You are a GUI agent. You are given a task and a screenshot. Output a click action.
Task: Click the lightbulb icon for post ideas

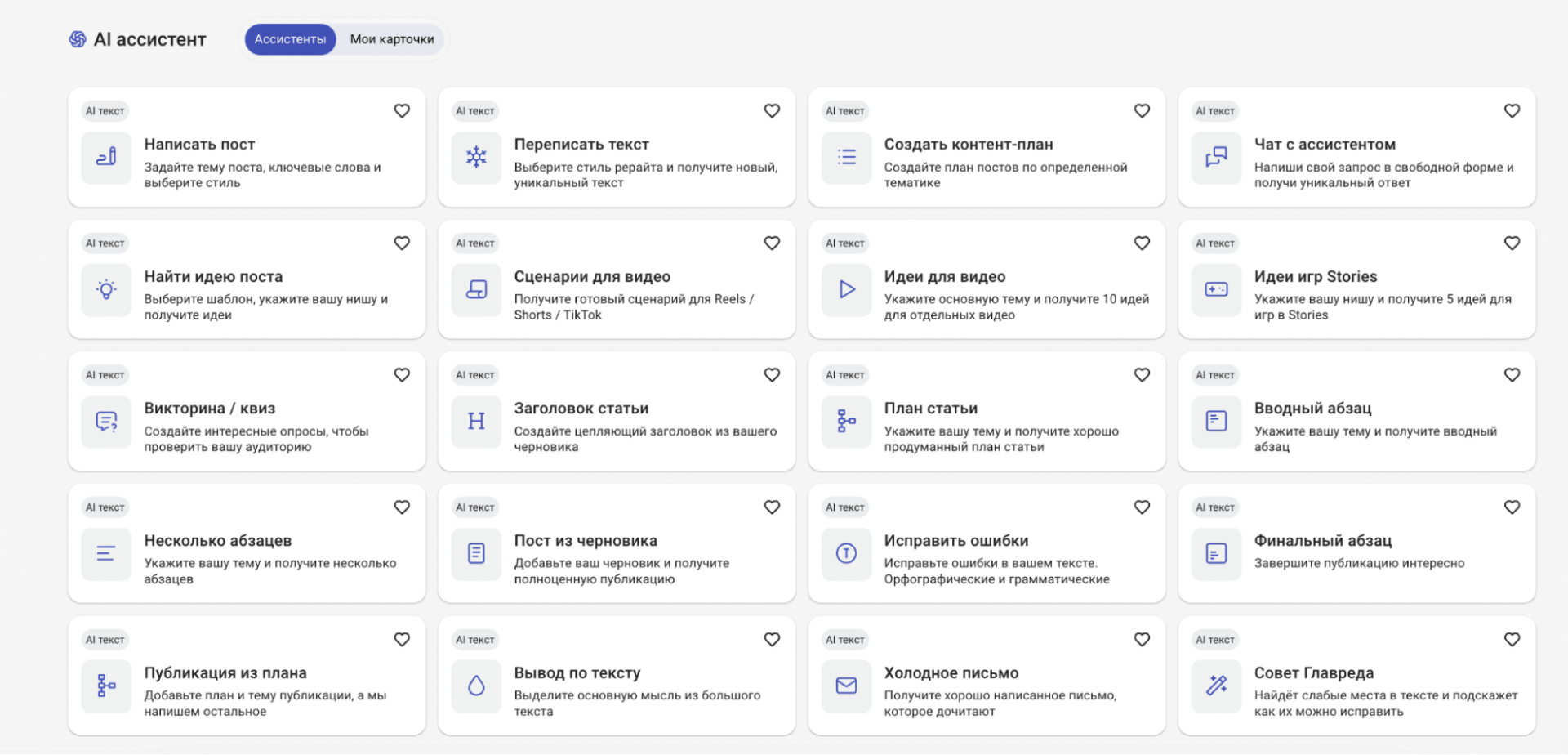(x=106, y=289)
